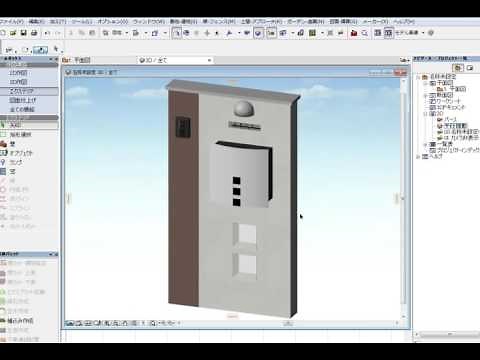Click the project map icon in navigator header
480x360 pixels.
459,68
